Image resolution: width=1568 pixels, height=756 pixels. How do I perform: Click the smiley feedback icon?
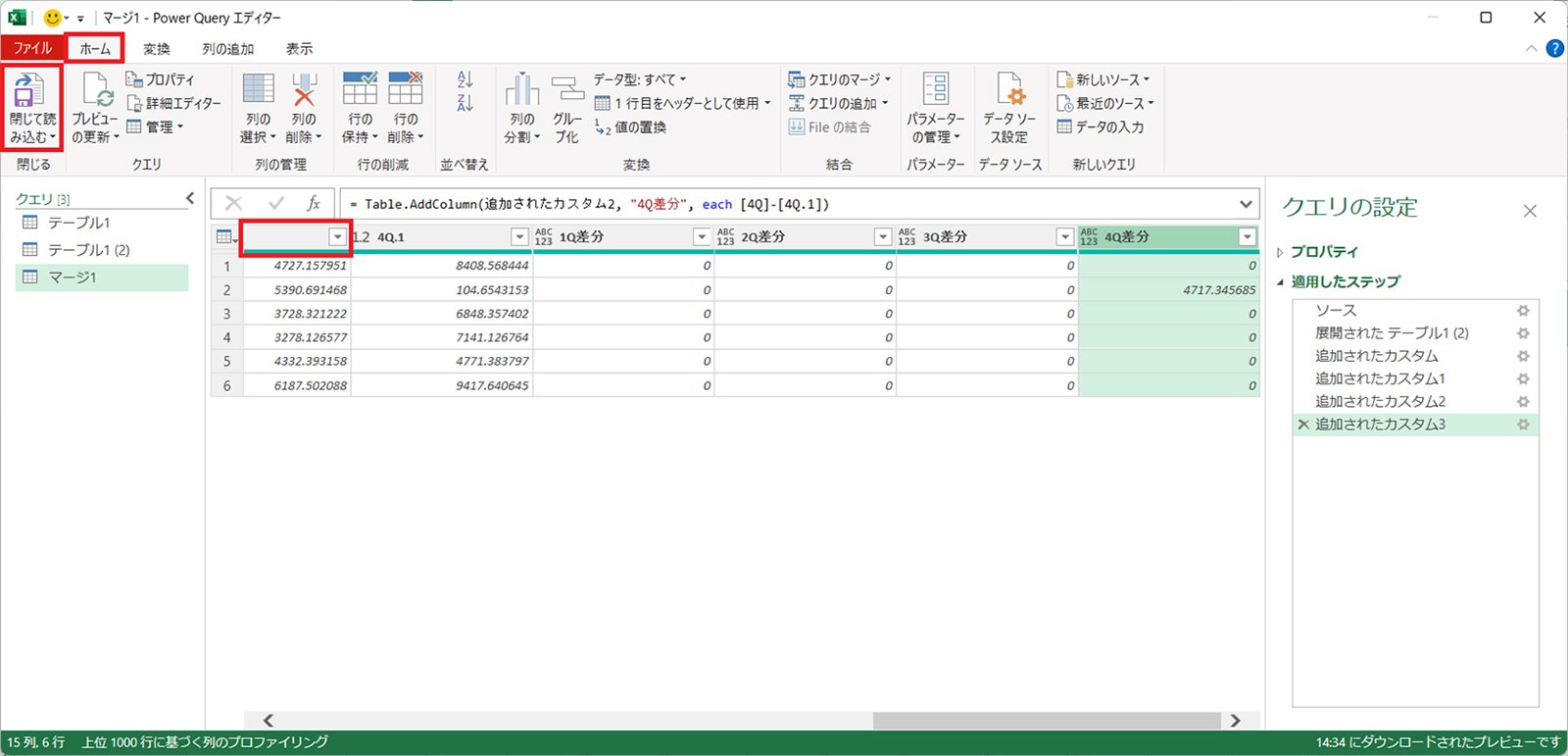pyautogui.click(x=53, y=18)
